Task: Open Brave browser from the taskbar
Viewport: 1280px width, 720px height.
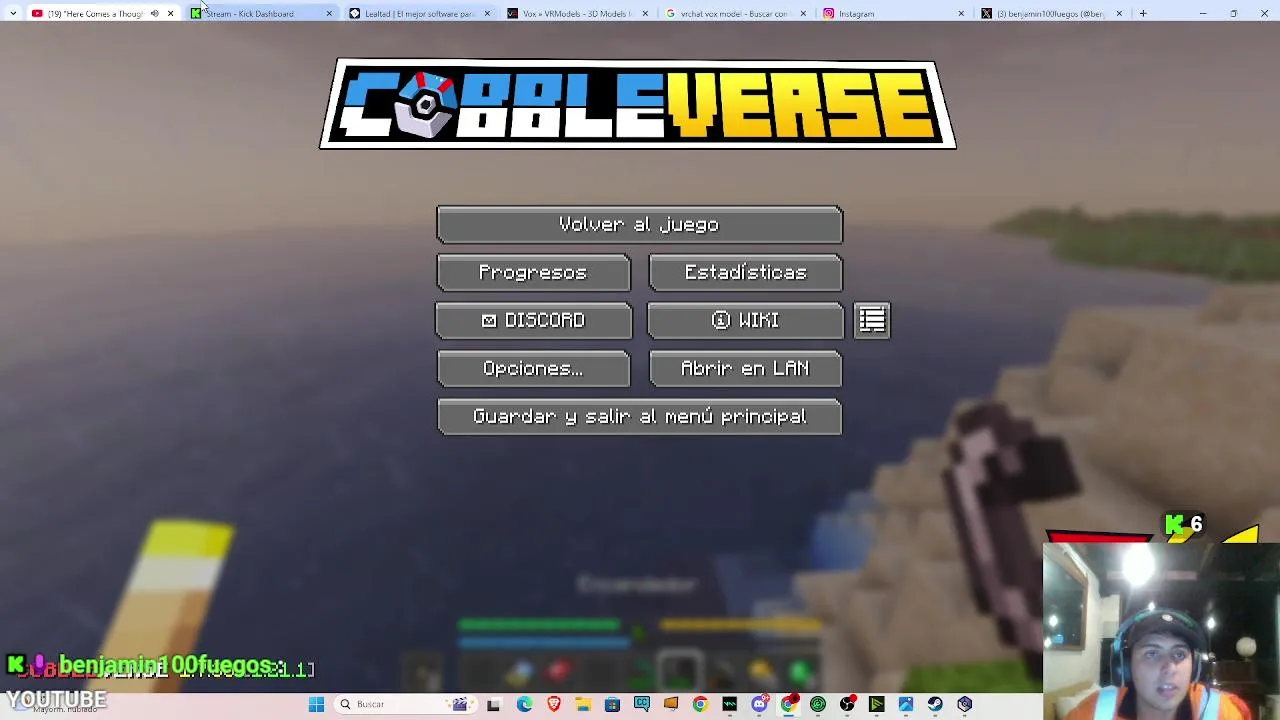Action: click(554, 704)
